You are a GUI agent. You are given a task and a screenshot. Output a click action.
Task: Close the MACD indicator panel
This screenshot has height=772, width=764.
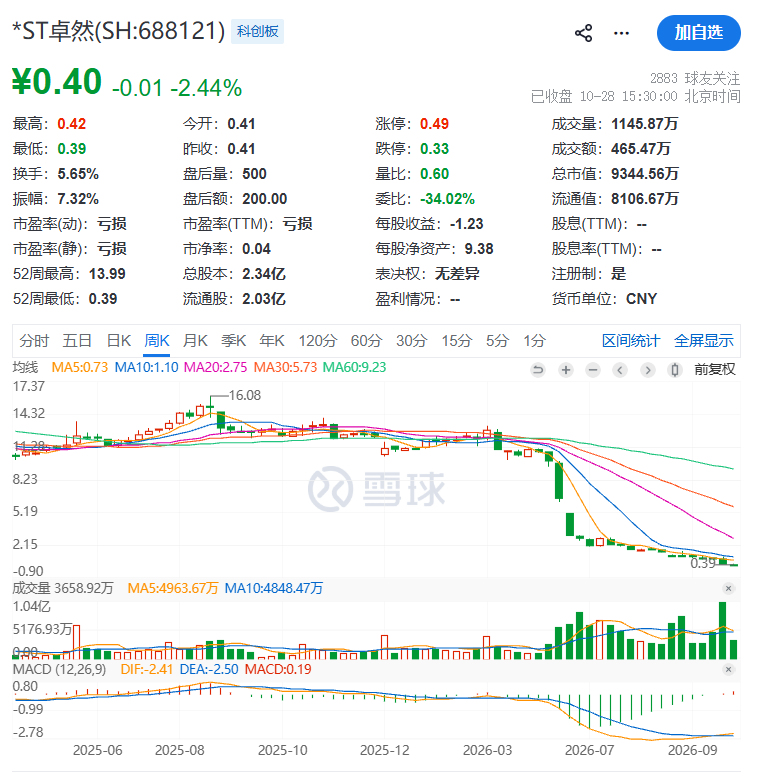coord(729,670)
